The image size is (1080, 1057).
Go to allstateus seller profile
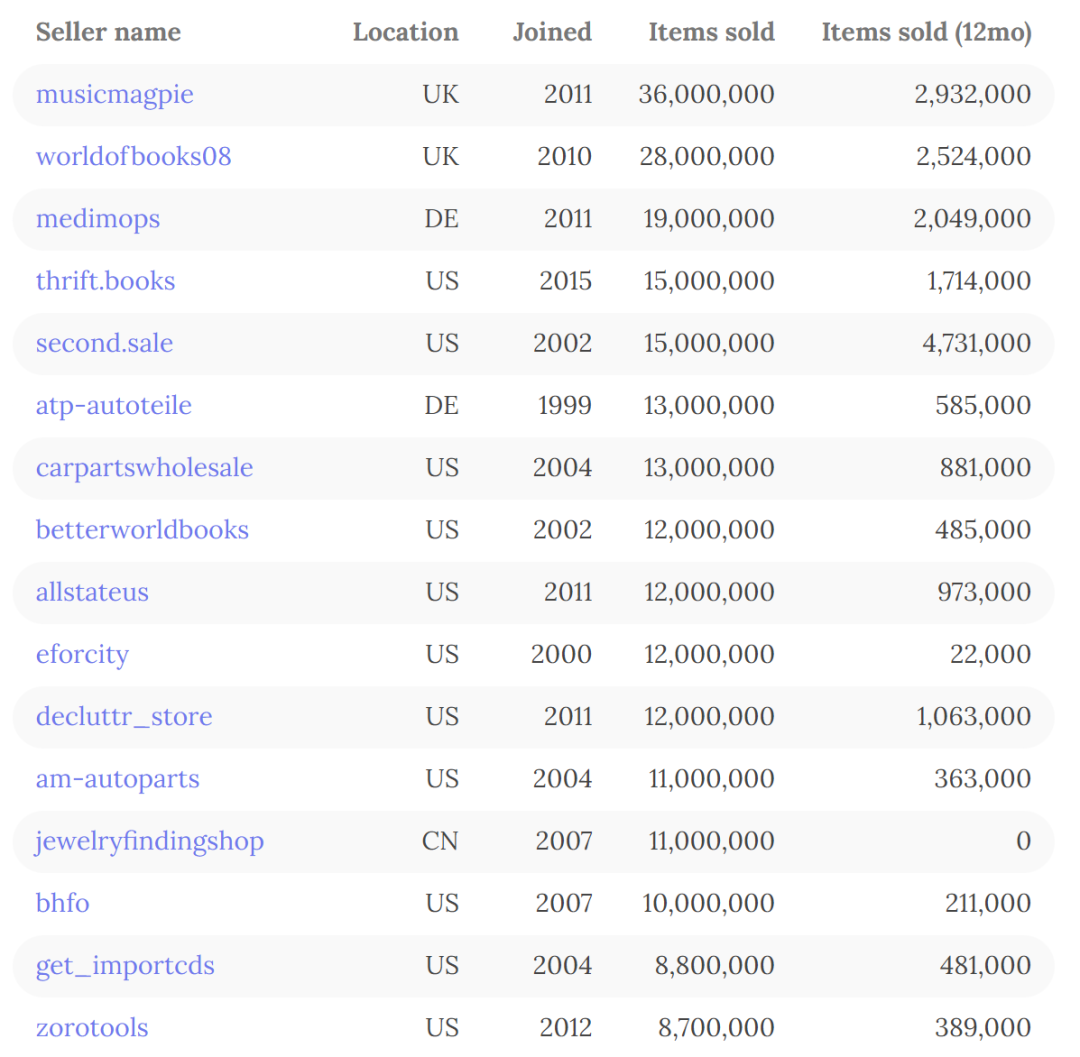92,592
